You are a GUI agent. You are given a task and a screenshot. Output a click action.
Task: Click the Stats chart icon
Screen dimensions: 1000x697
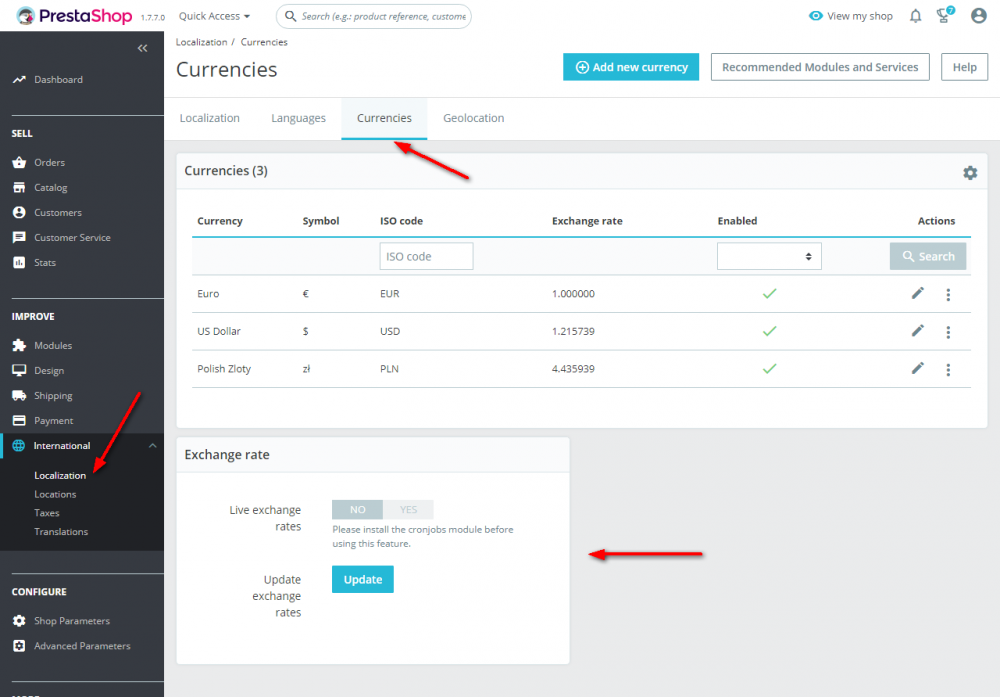coord(19,262)
